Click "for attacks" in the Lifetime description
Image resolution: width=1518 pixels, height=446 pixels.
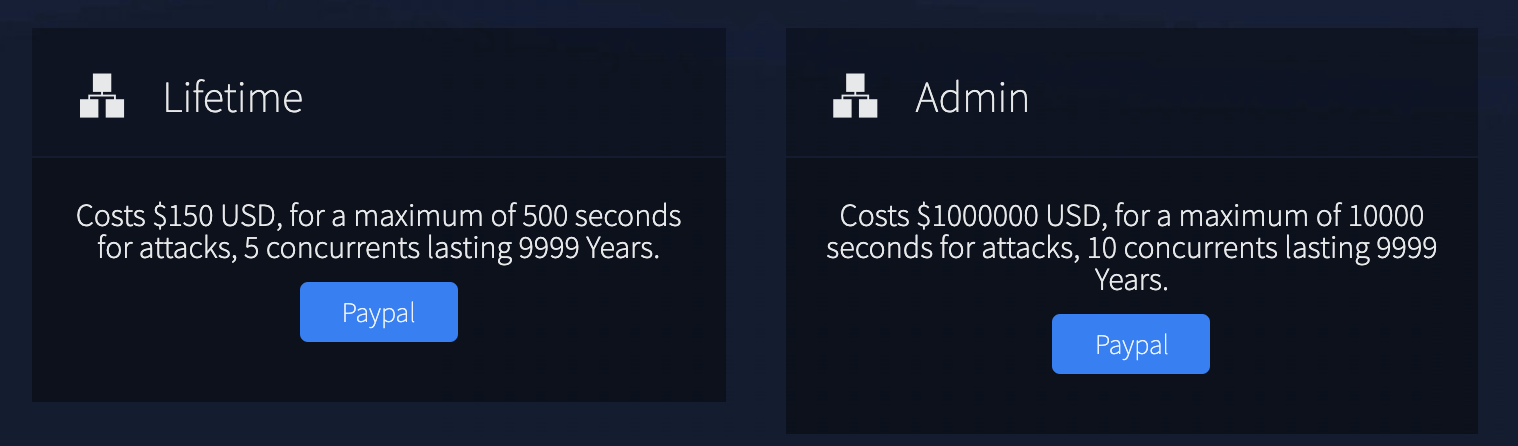pyautogui.click(x=166, y=248)
